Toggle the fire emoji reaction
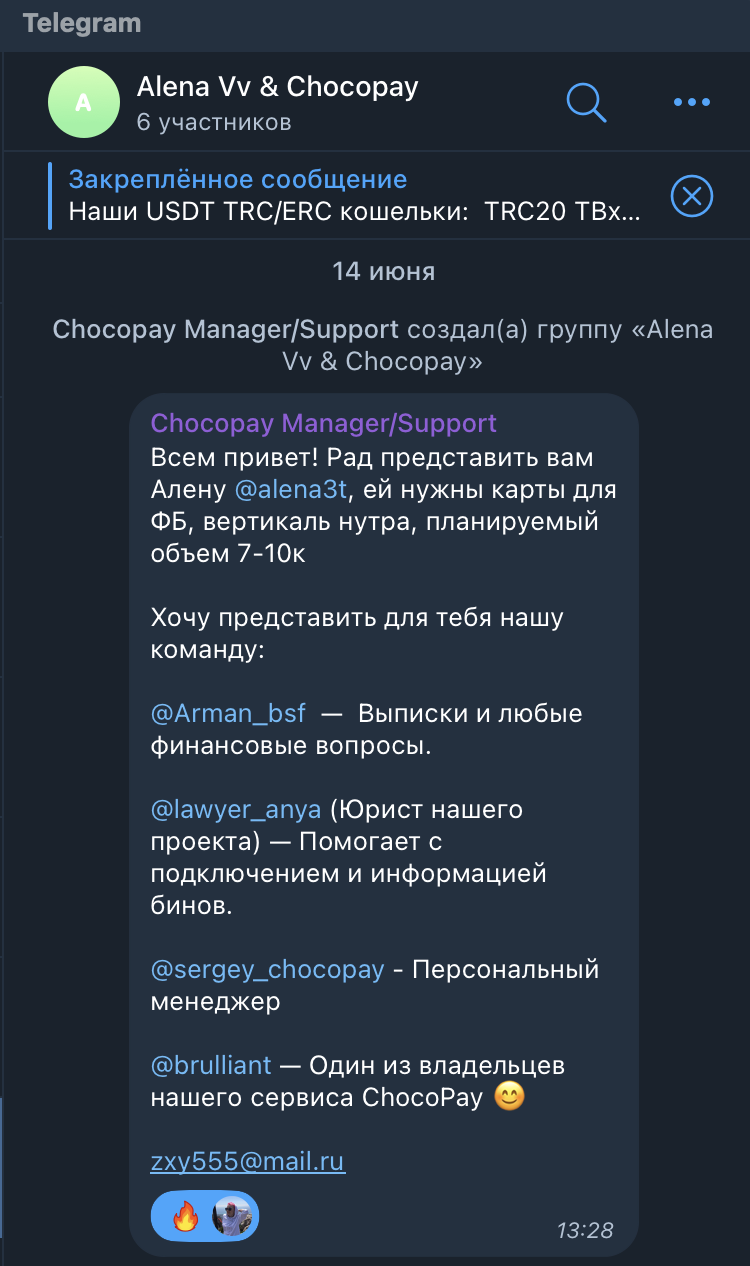This screenshot has width=750, height=1266. click(x=186, y=1217)
